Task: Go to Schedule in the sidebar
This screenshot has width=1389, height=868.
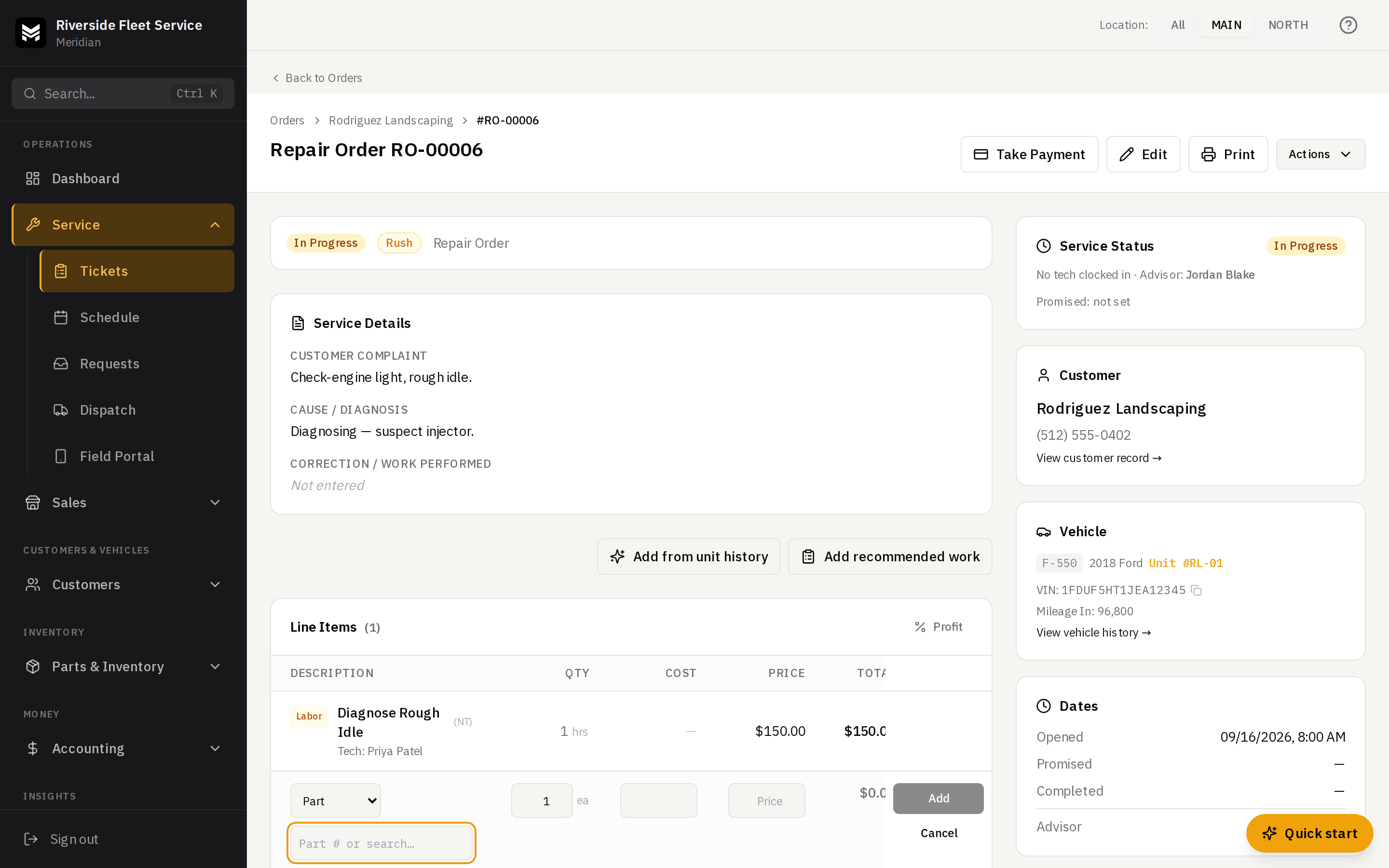Action: coord(136,317)
